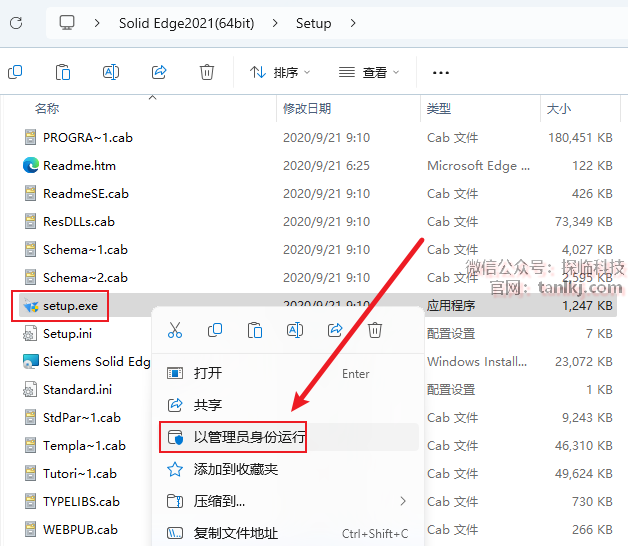Sort by the 修改日期 column header

pos(307,109)
